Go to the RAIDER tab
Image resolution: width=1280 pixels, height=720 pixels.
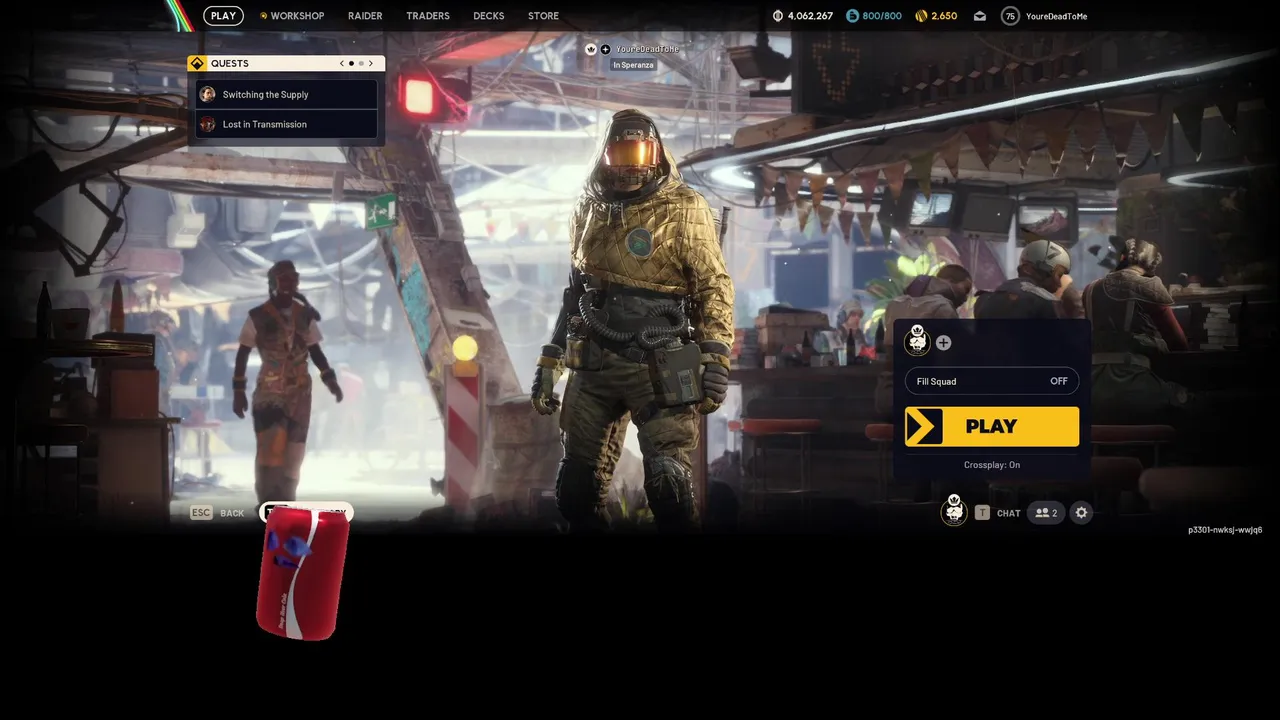point(365,16)
